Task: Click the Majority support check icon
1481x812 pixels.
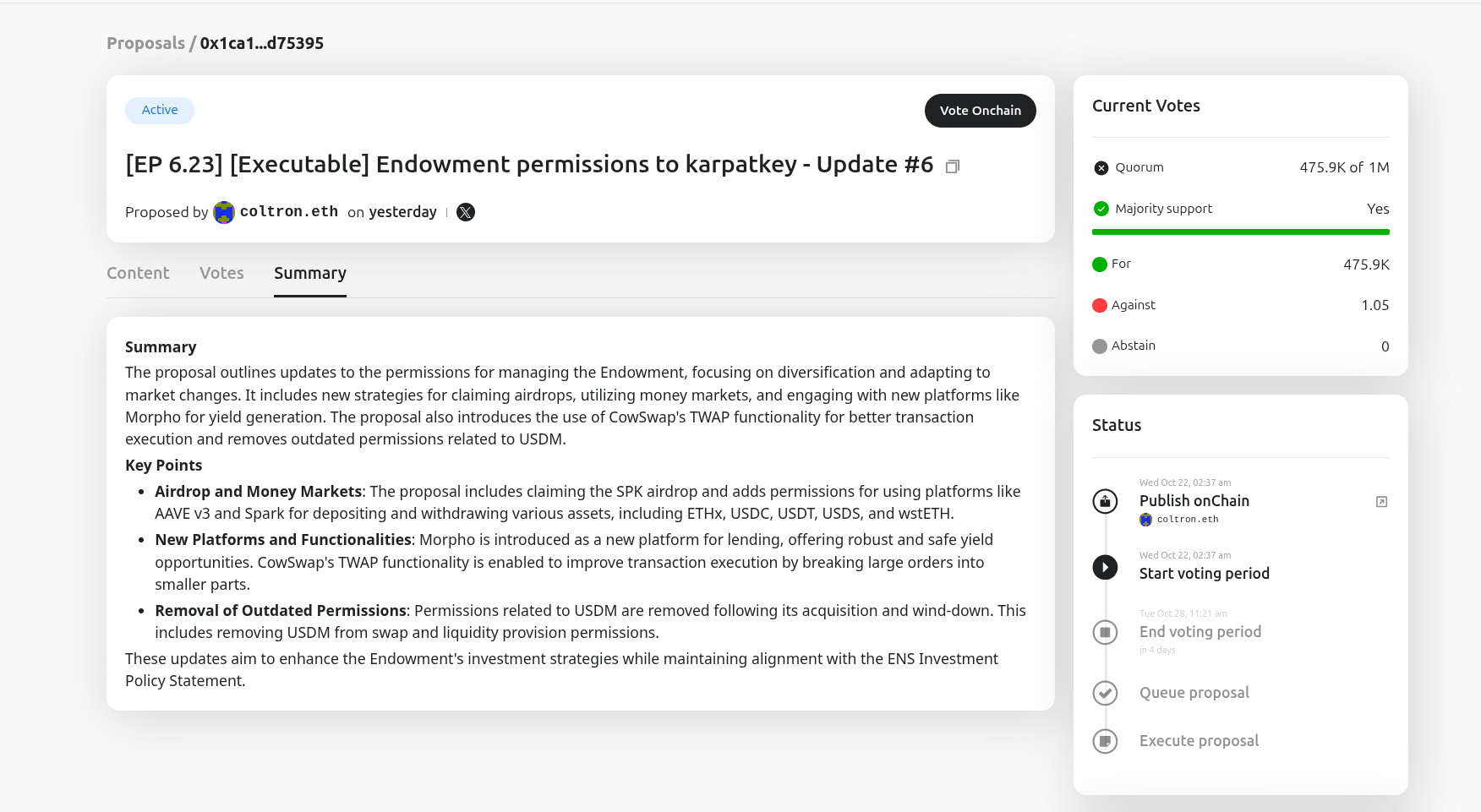Action: pos(1101,209)
